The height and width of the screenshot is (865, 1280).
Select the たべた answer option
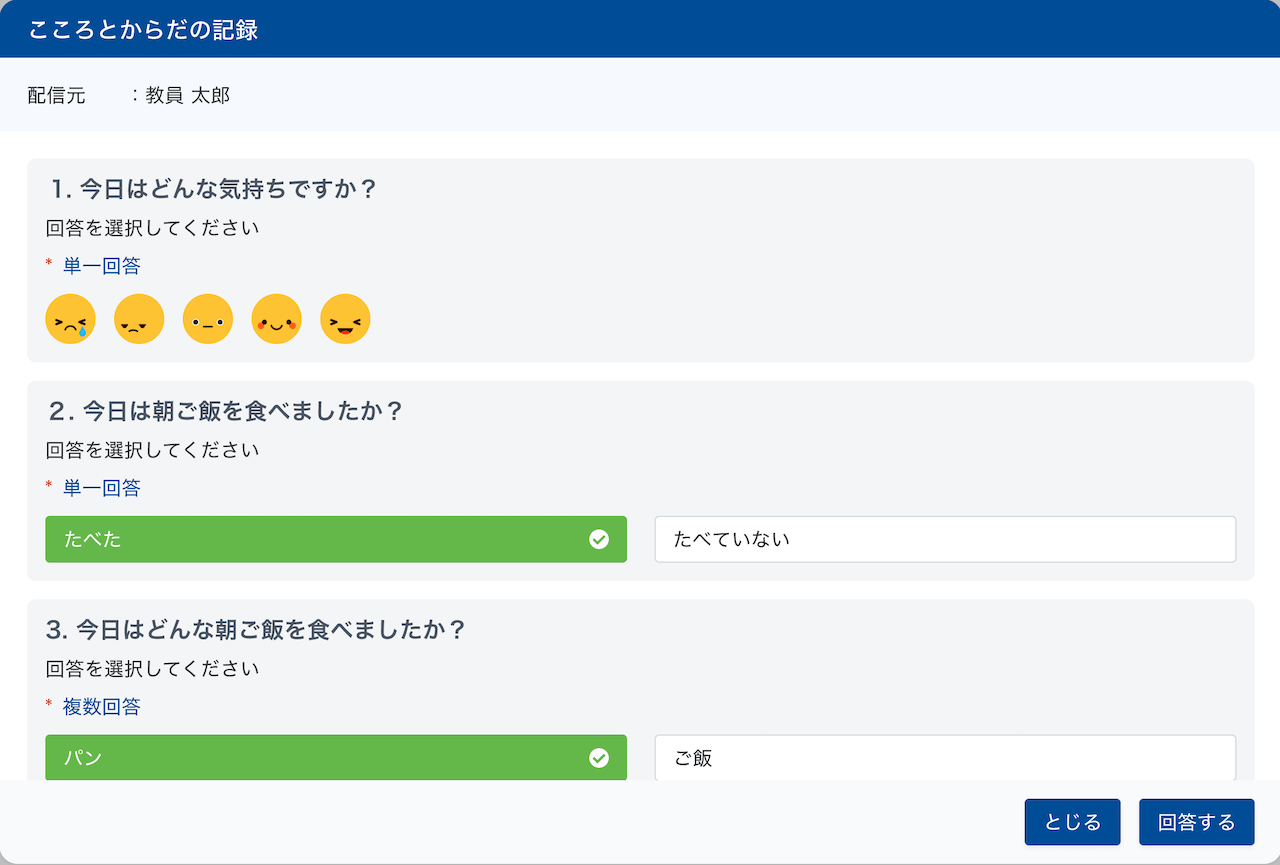(x=336, y=539)
